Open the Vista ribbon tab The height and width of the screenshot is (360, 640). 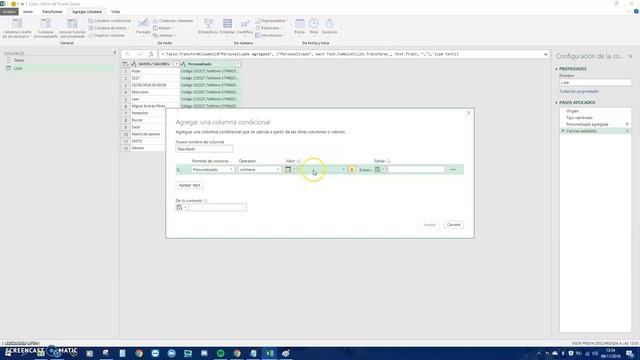(x=116, y=11)
